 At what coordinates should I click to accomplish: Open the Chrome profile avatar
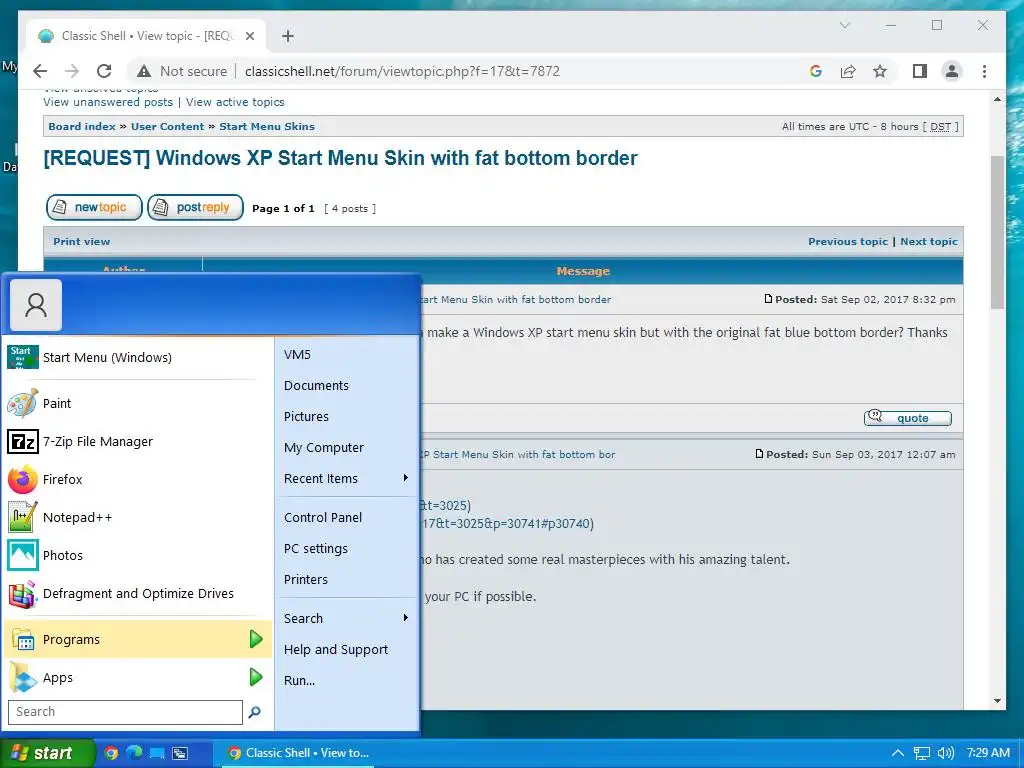coord(952,71)
